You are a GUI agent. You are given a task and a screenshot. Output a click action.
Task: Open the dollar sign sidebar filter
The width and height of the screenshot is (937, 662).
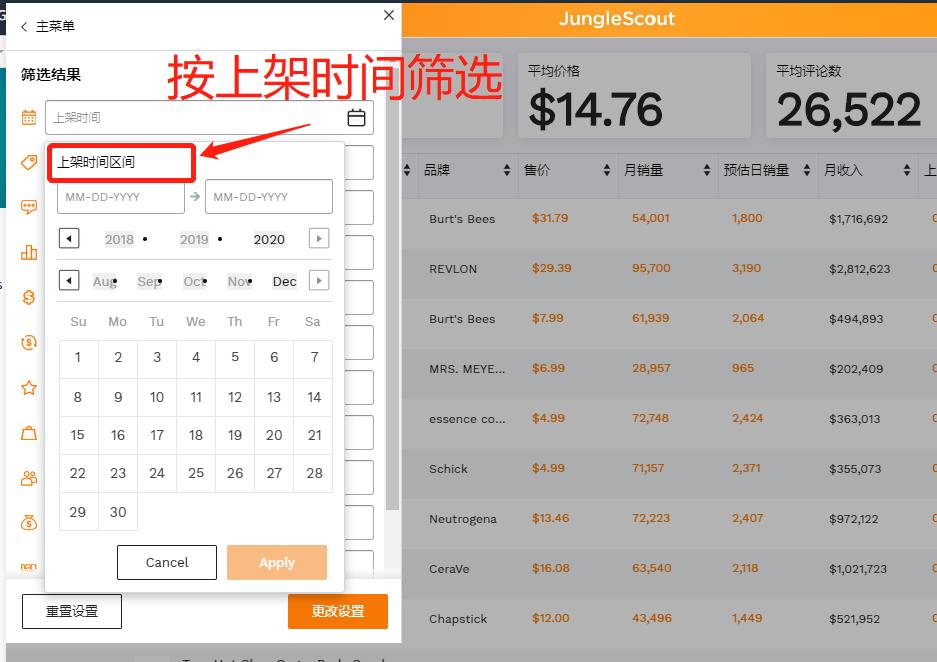[x=28, y=296]
